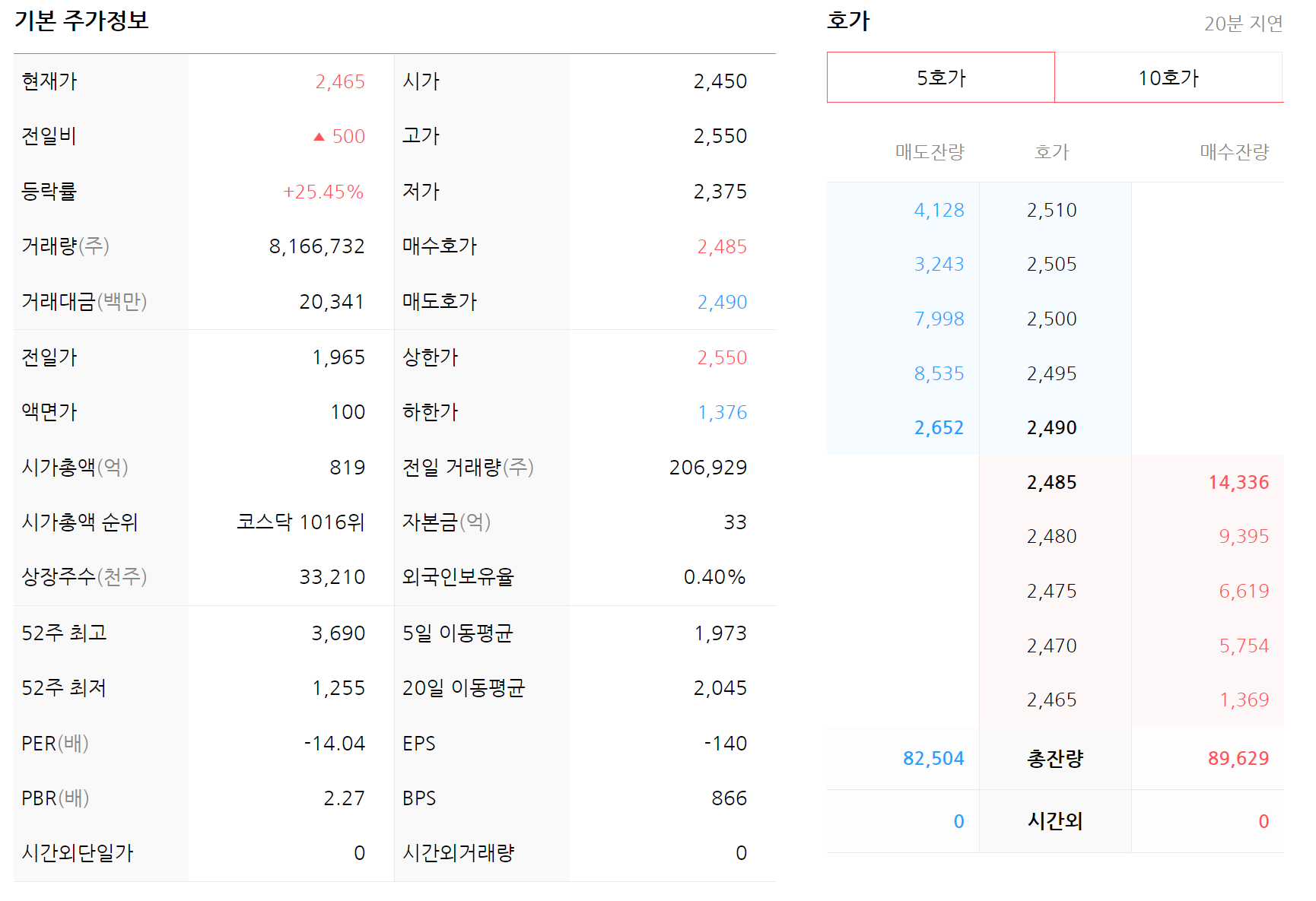Click the 상한가 value 2,550

(x=722, y=357)
